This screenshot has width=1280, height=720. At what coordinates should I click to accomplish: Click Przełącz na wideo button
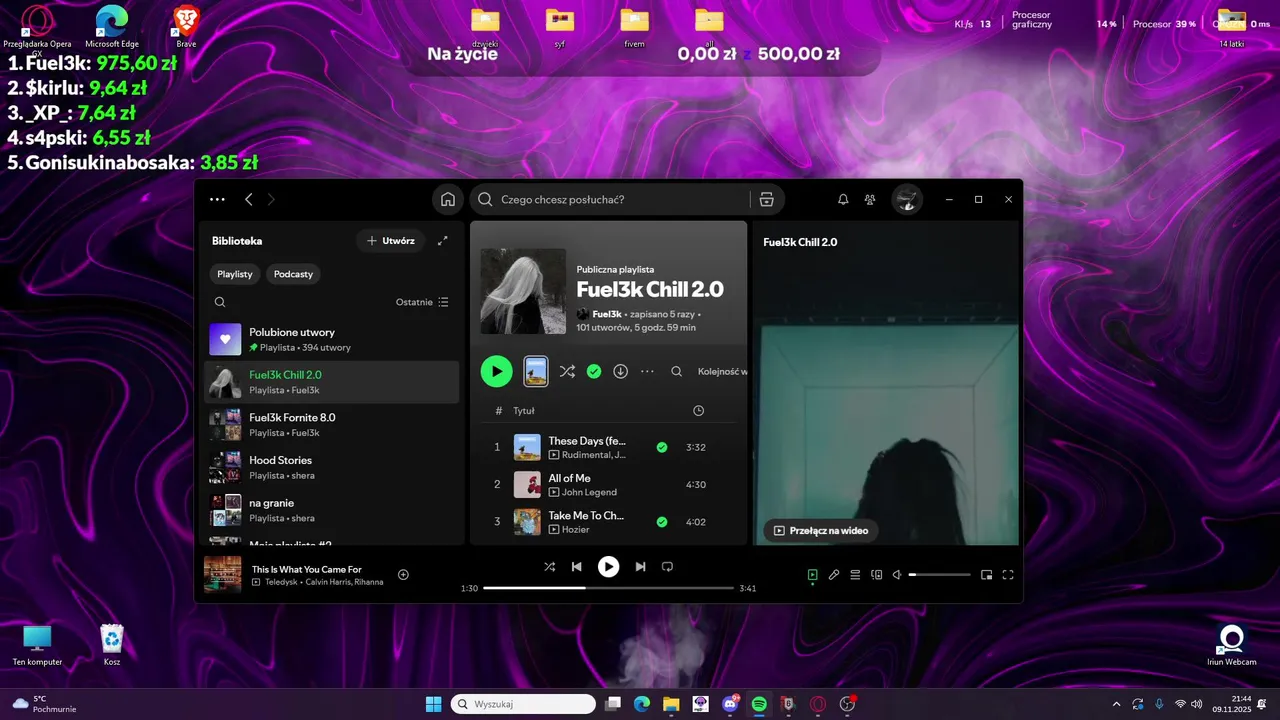(x=820, y=531)
